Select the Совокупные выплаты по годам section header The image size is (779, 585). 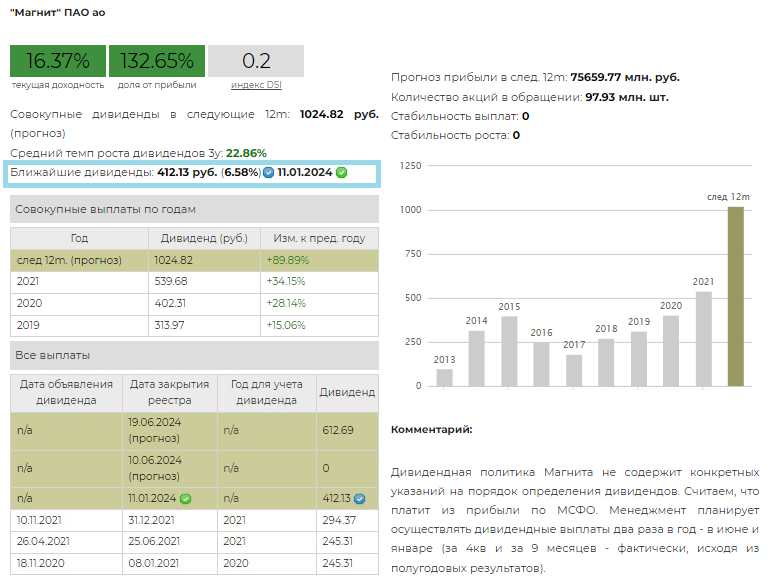195,209
